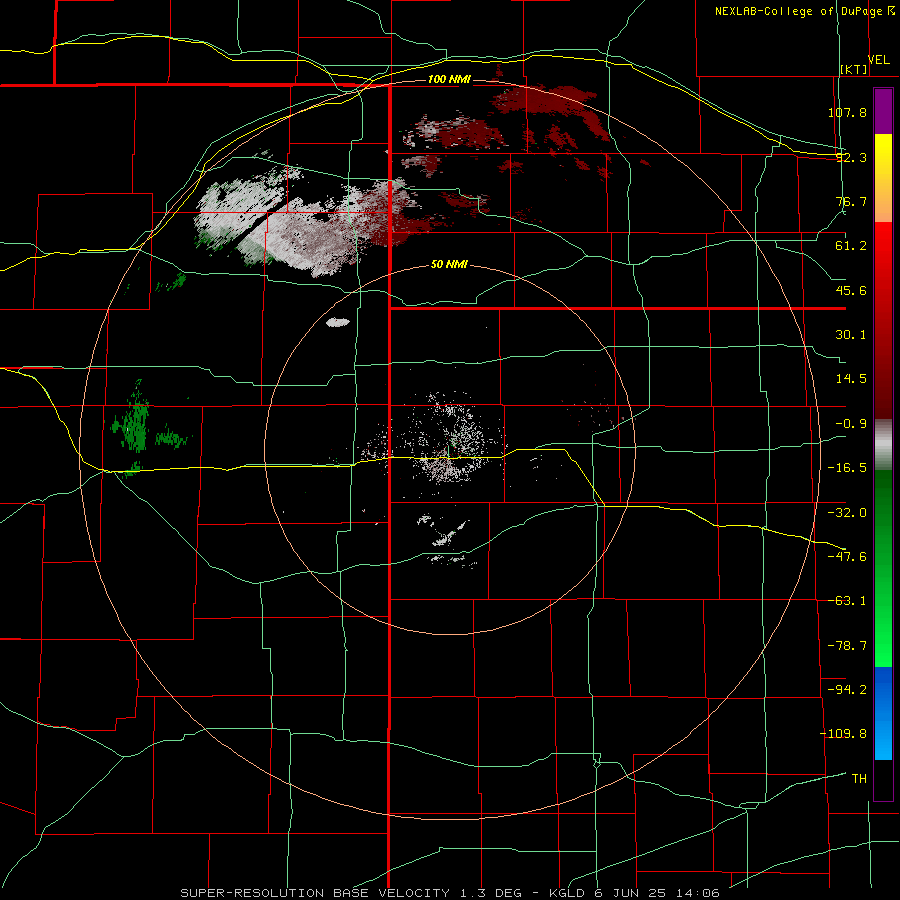Pick the green segment of the color bar
This screenshot has width=900, height=900.
[883, 568]
